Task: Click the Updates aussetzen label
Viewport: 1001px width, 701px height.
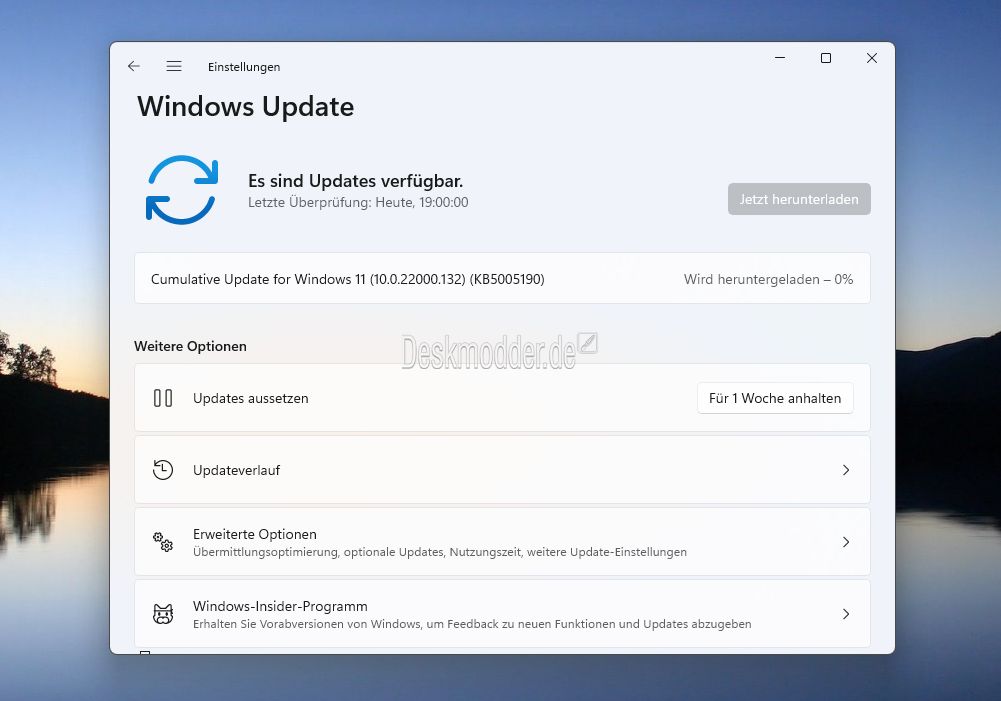Action: click(250, 398)
